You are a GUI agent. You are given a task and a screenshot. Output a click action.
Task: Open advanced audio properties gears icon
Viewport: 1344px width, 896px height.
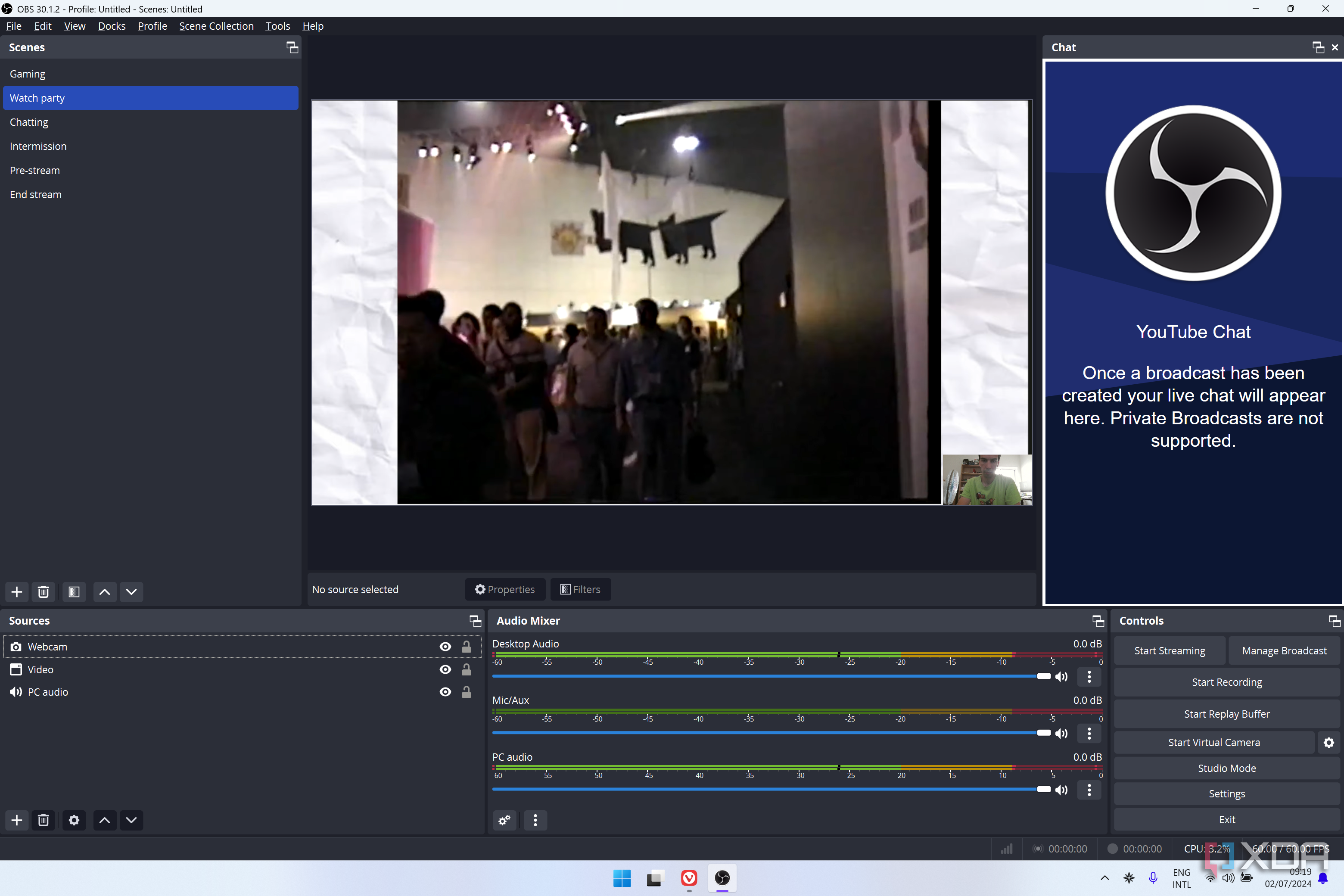point(504,820)
